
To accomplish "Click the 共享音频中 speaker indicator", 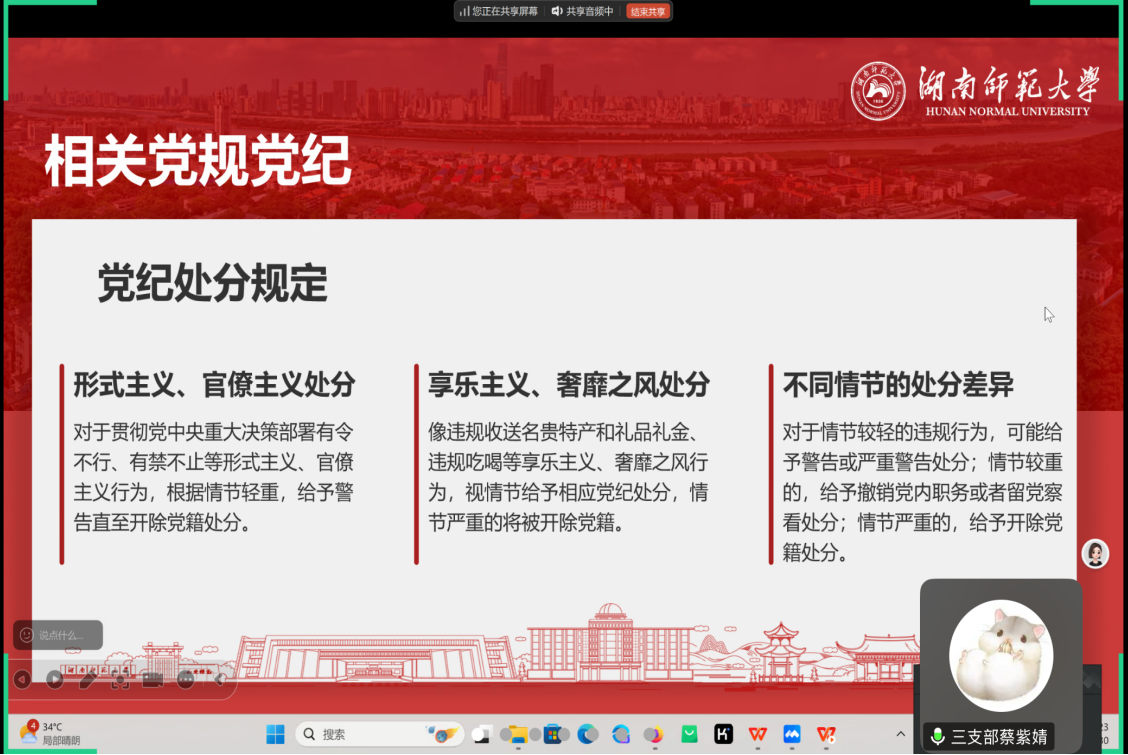I will point(582,12).
